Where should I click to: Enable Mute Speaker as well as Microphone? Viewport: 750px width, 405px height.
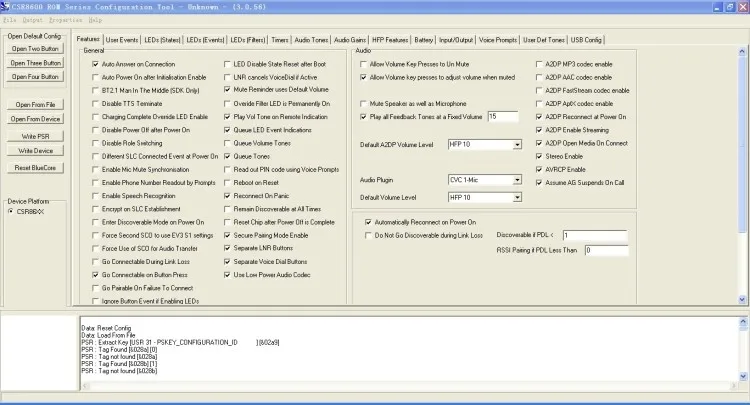pyautogui.click(x=364, y=103)
